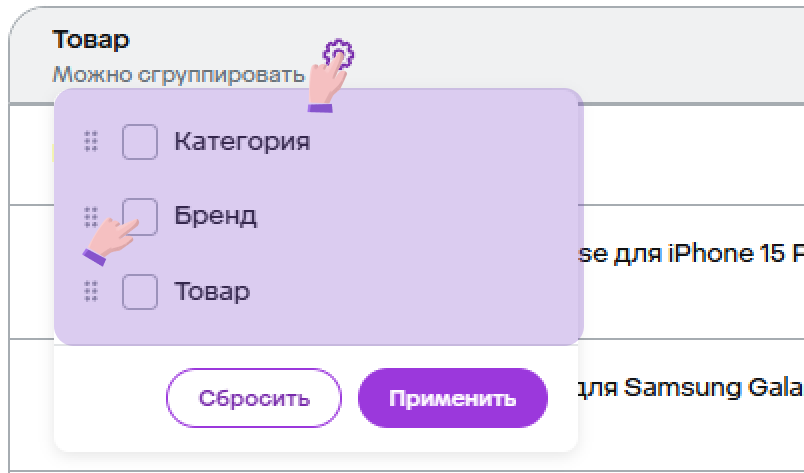Grab the drag handle beside Категория
804x473 pixels.
coord(91,142)
